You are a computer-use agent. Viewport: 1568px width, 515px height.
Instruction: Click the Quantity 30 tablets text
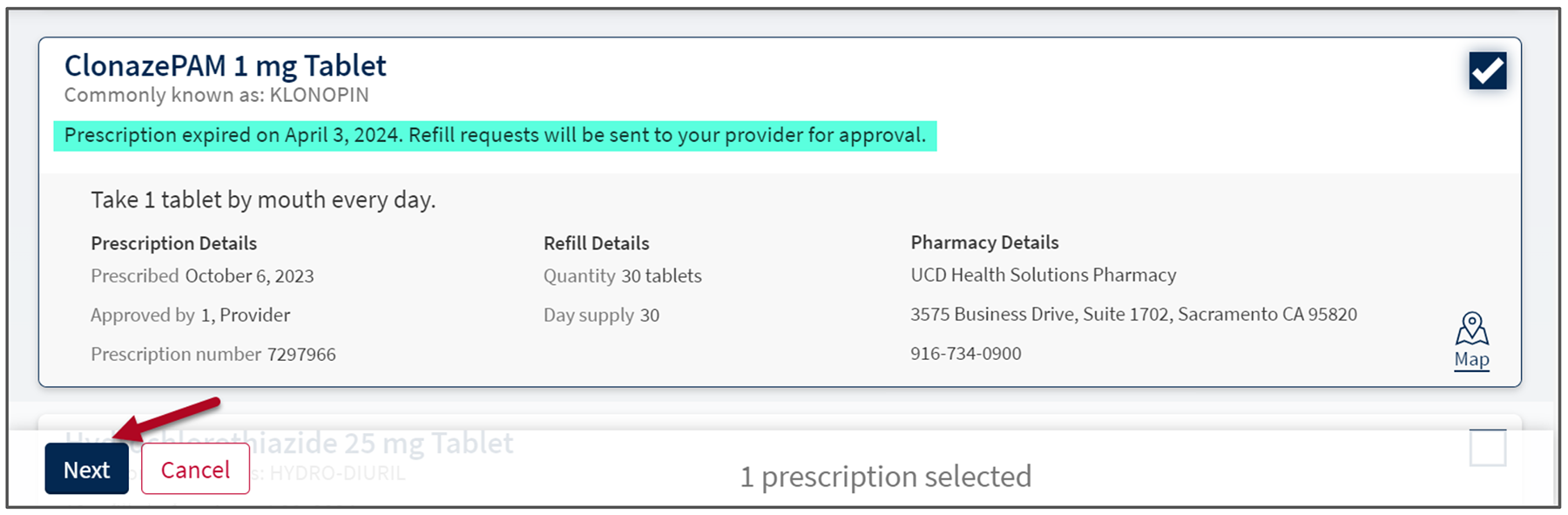pyautogui.click(x=622, y=276)
